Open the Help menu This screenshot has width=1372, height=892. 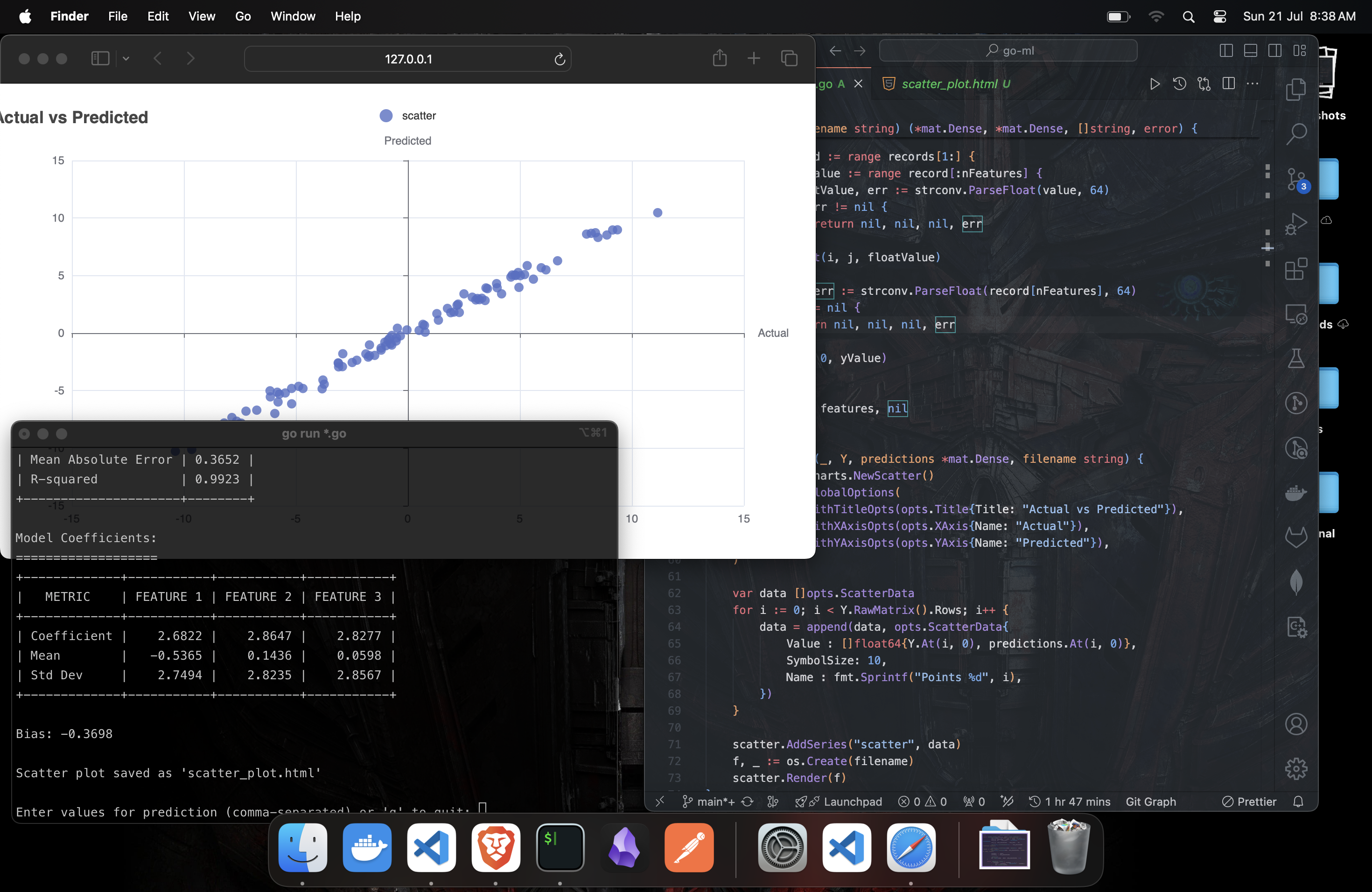click(x=348, y=16)
